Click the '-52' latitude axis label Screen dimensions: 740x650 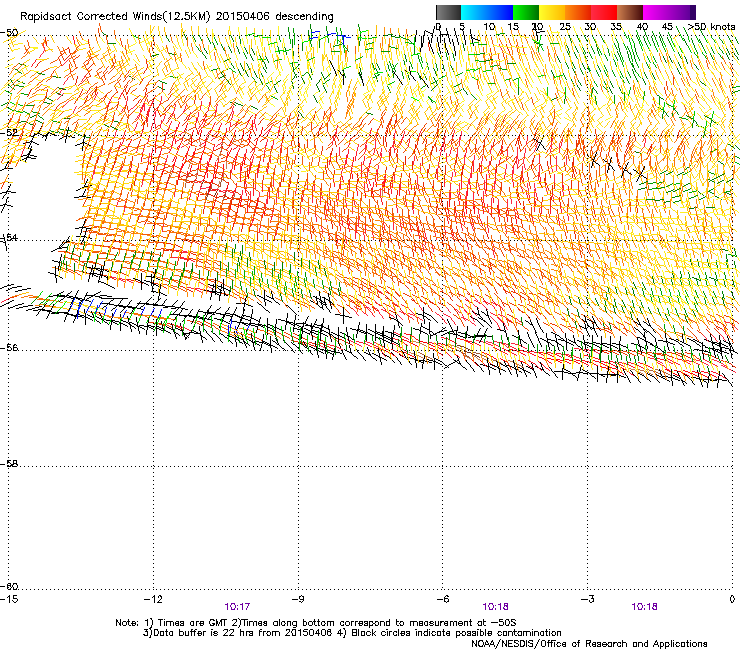click(x=9, y=133)
